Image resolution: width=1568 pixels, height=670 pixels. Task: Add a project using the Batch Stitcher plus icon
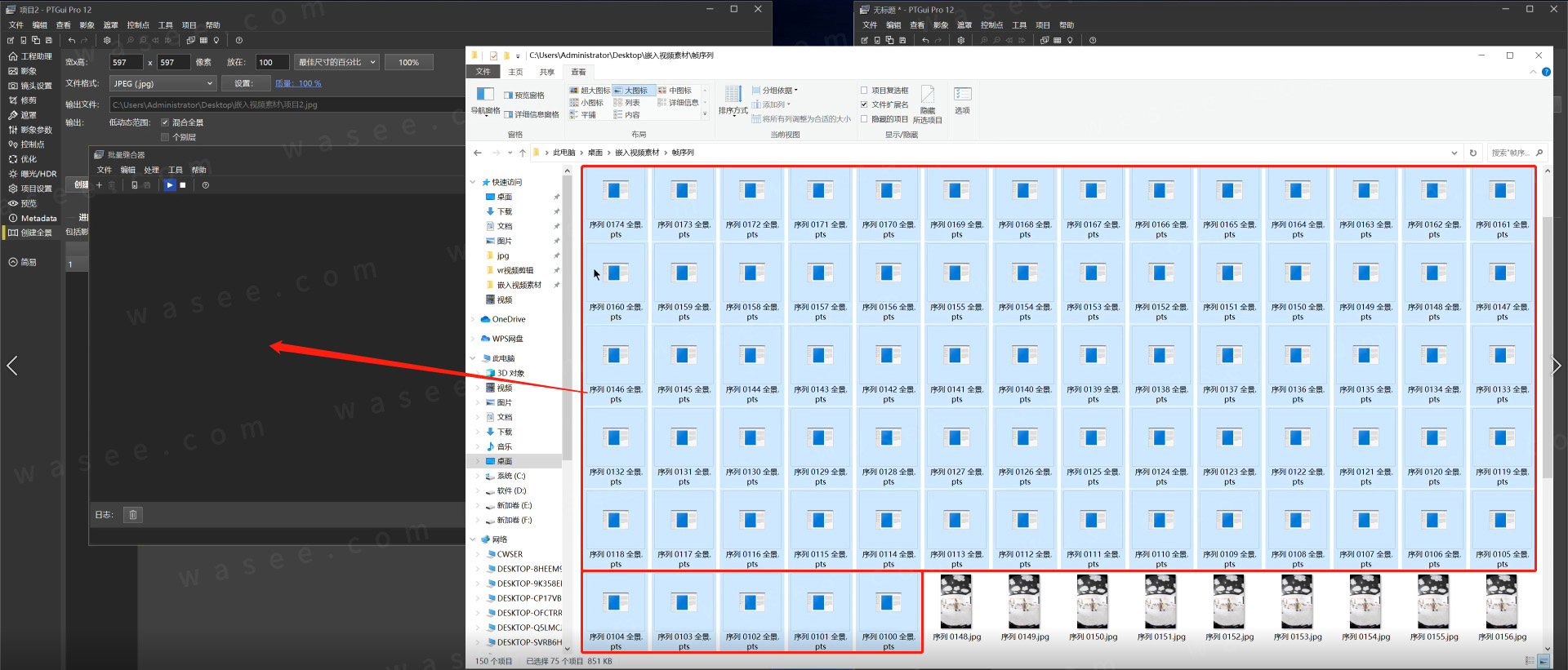coord(100,185)
